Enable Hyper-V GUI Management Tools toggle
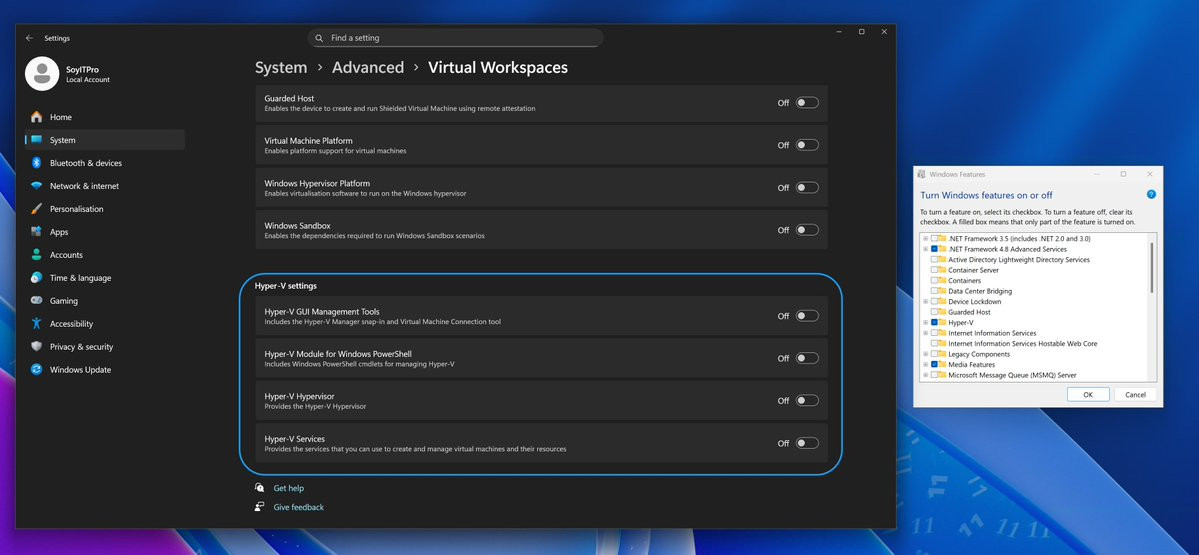Image resolution: width=1199 pixels, height=555 pixels. [807, 316]
